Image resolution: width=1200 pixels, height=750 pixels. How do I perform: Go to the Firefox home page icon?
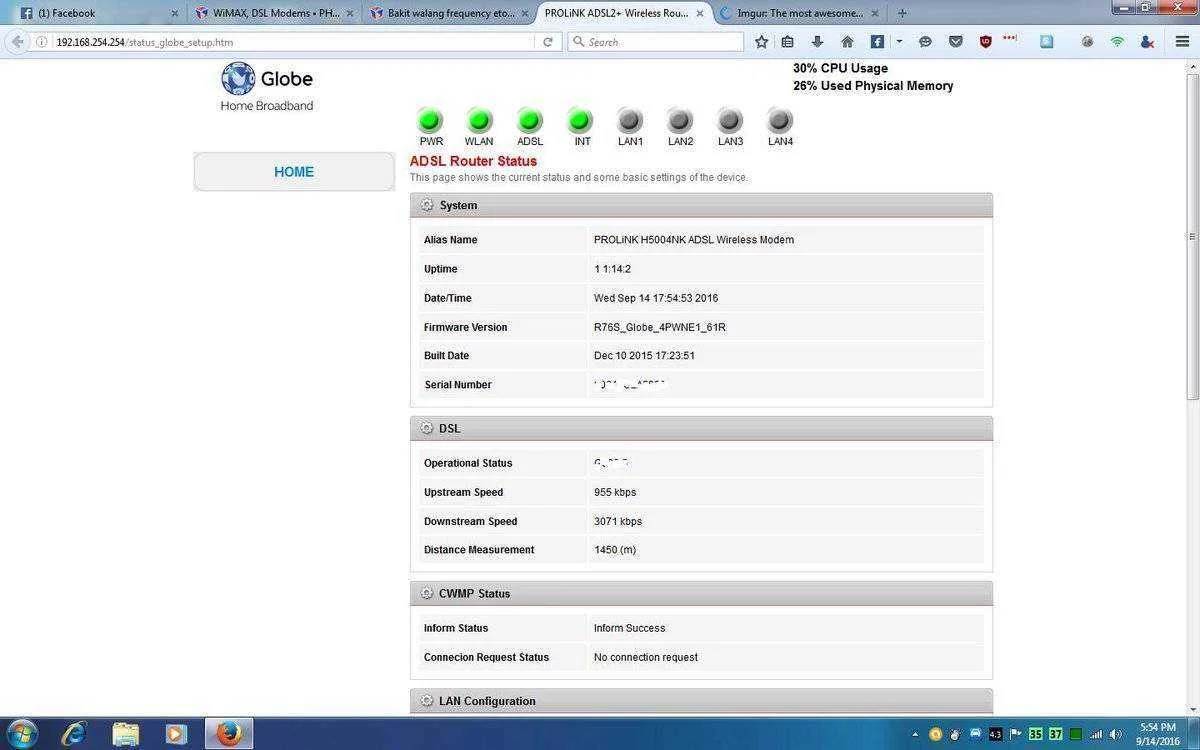(847, 42)
